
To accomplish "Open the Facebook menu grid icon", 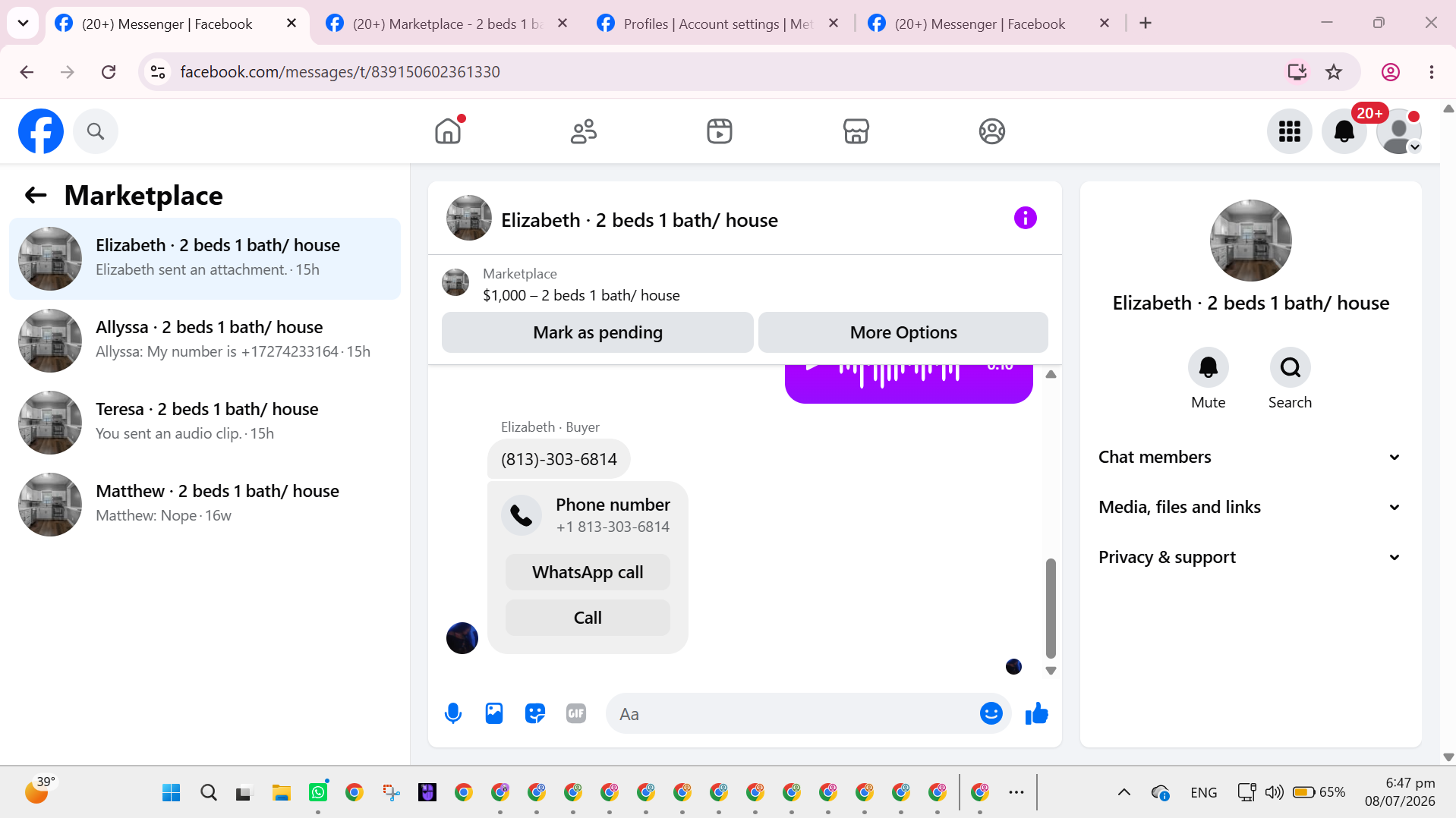I will click(1290, 131).
